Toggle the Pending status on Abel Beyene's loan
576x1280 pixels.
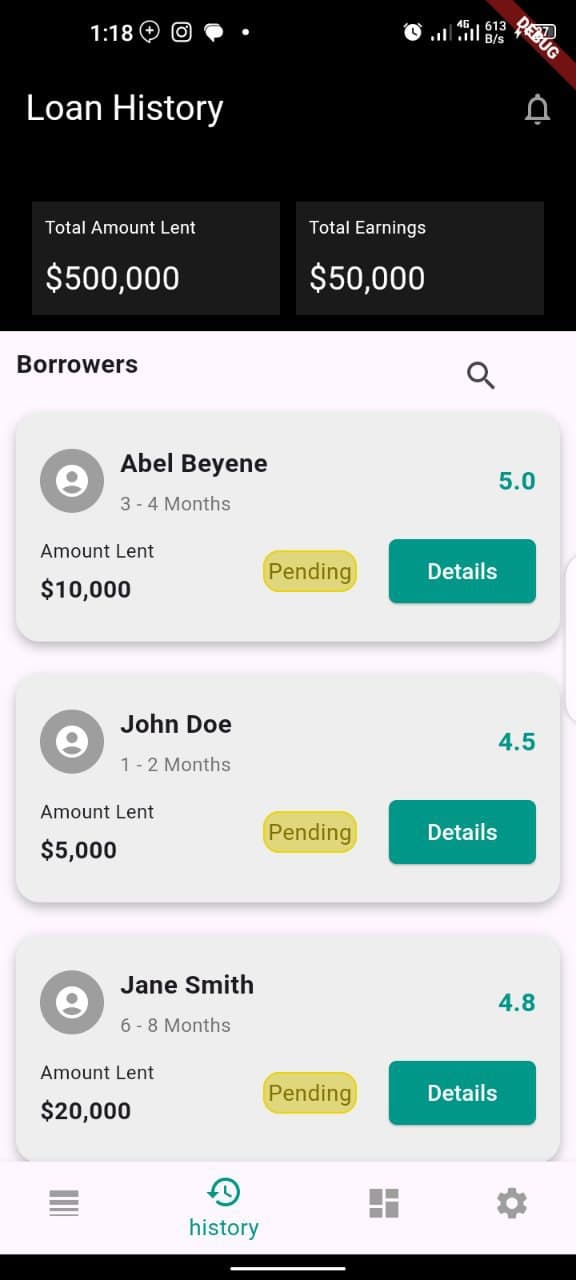pyautogui.click(x=309, y=571)
